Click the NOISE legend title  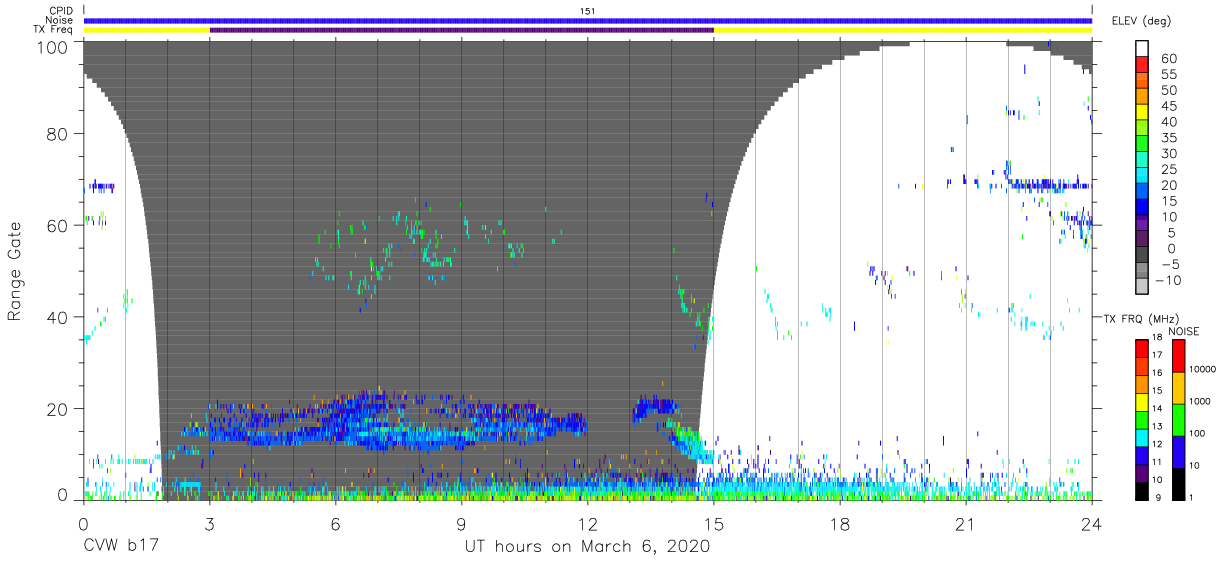[x=1184, y=330]
